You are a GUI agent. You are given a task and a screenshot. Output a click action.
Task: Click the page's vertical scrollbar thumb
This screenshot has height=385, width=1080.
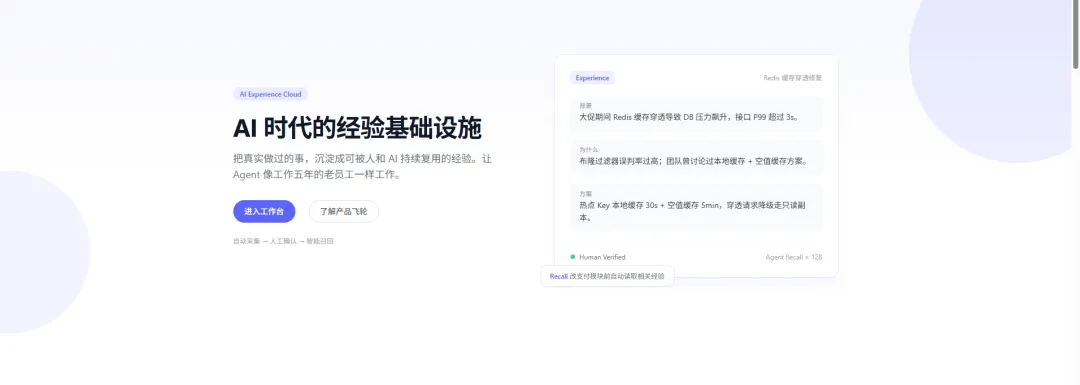(1075, 34)
